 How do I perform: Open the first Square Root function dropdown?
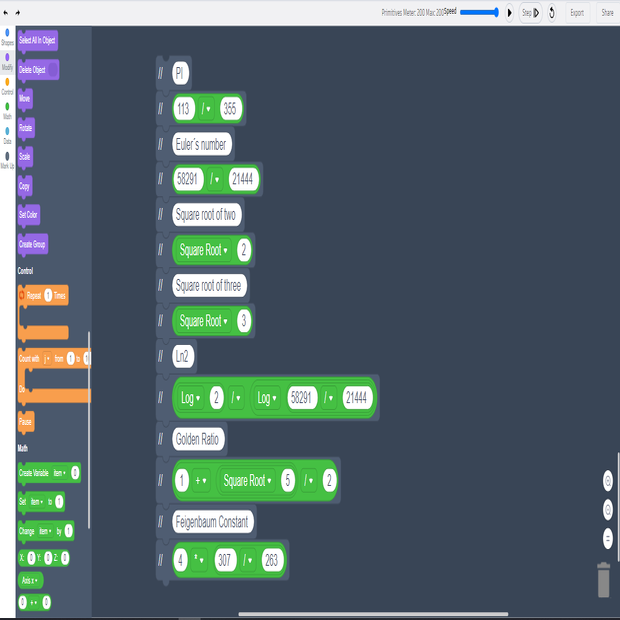tap(203, 250)
